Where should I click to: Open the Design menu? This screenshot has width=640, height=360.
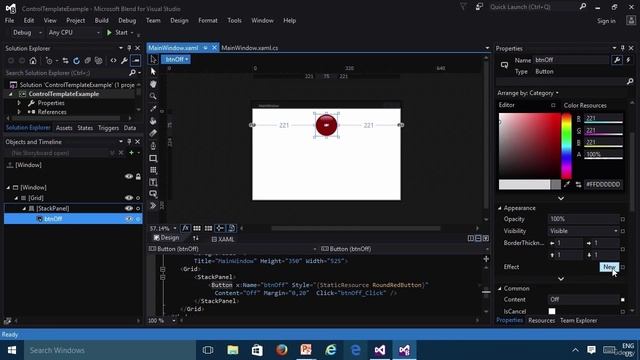(179, 20)
